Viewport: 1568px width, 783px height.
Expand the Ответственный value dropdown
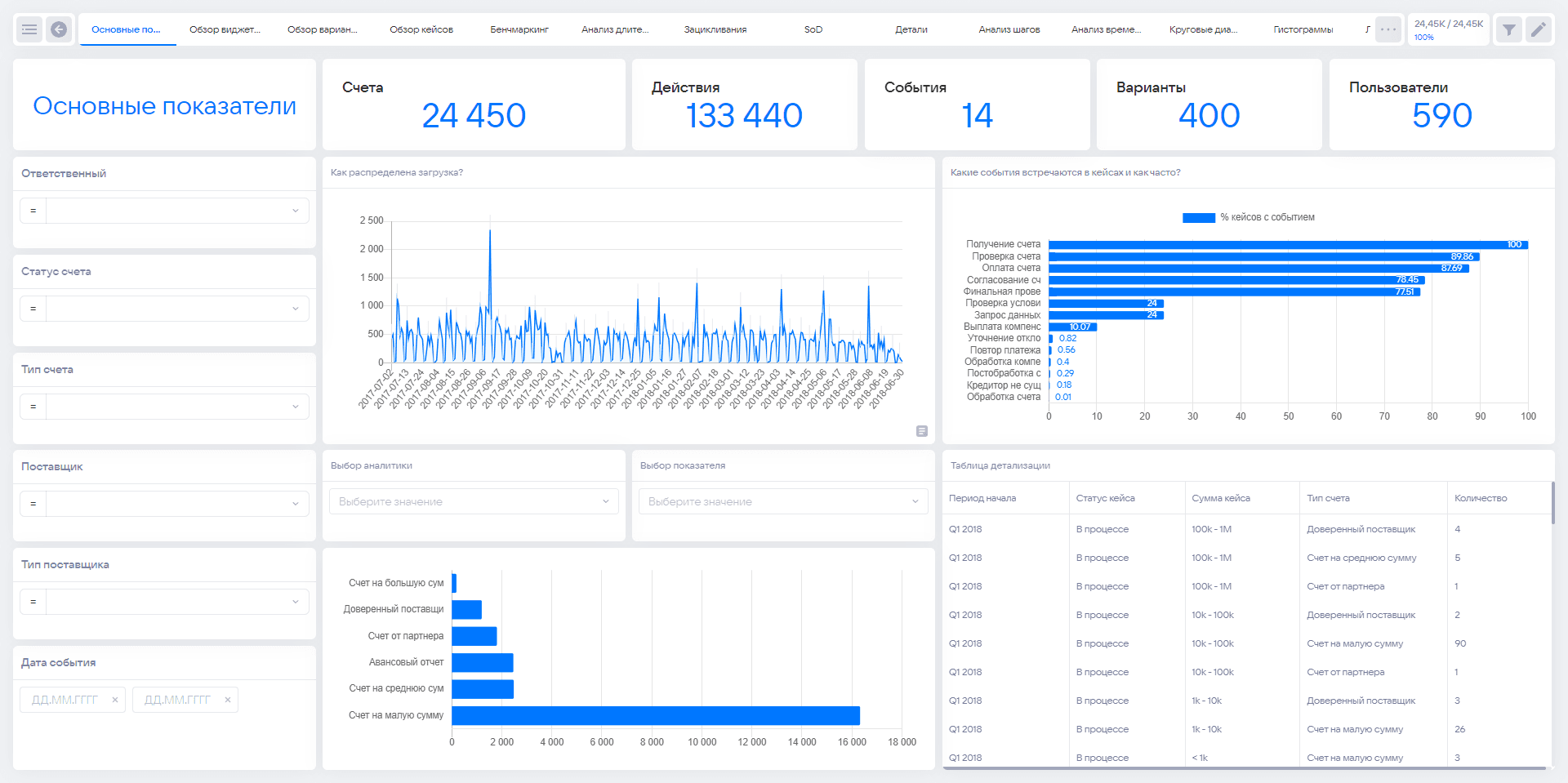[x=177, y=211]
